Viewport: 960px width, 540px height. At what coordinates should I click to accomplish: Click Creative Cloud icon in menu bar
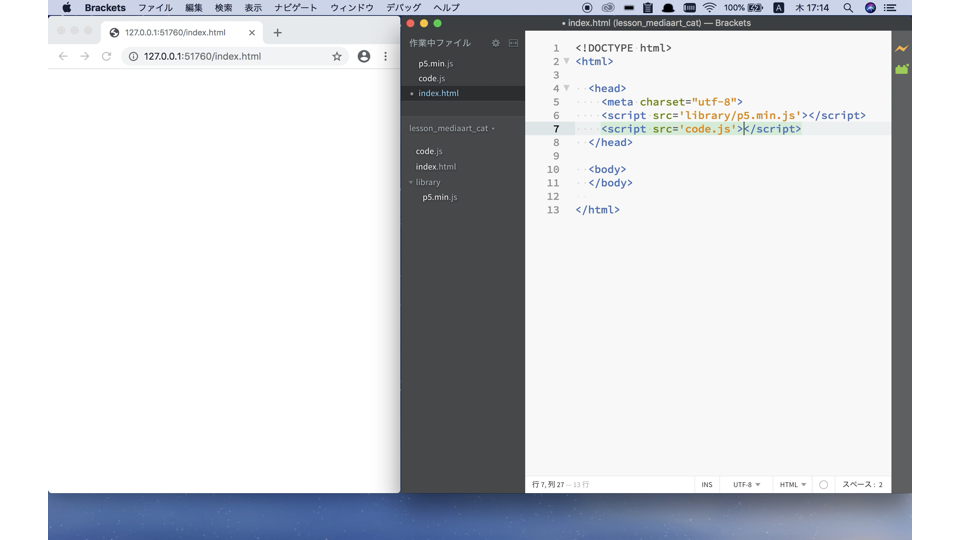[607, 8]
